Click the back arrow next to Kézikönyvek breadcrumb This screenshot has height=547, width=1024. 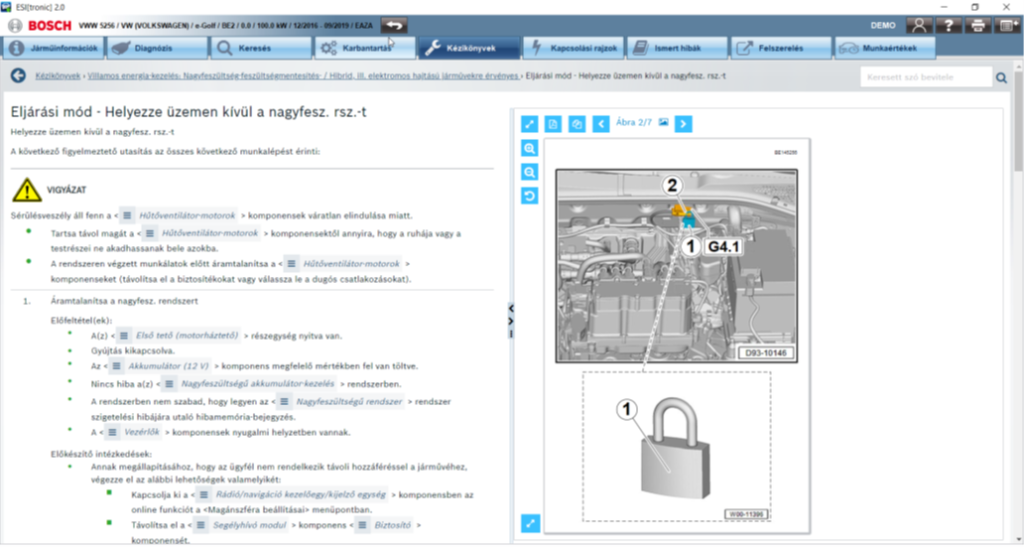(x=17, y=76)
